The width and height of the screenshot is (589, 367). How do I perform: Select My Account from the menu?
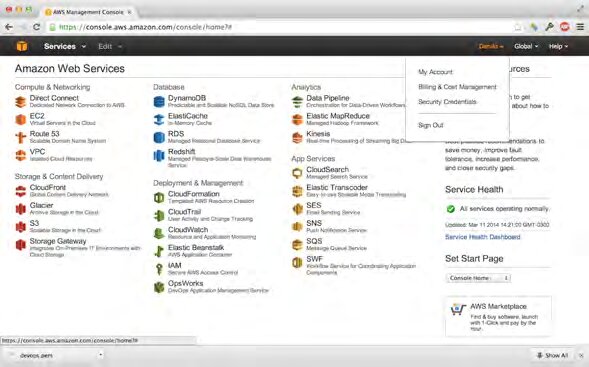coord(435,72)
